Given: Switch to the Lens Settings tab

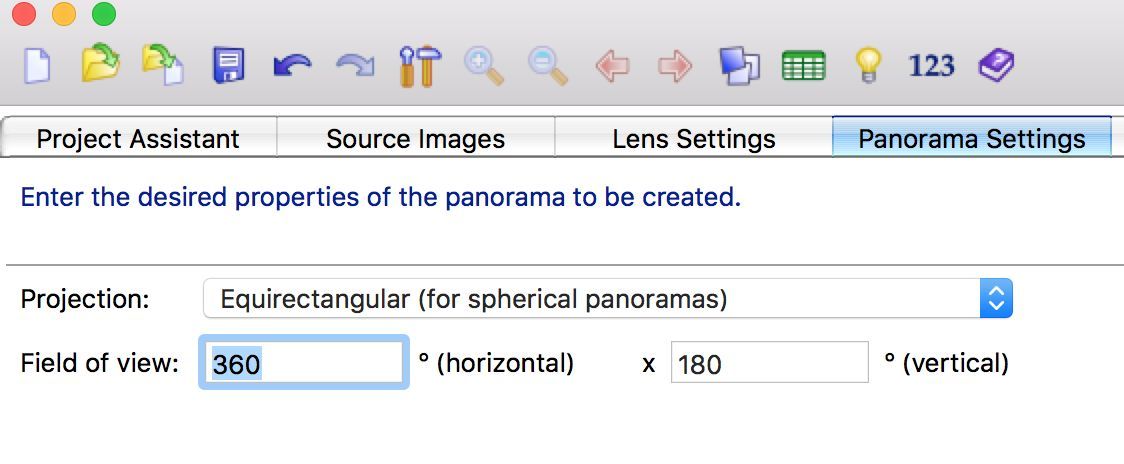Looking at the screenshot, I should [694, 138].
